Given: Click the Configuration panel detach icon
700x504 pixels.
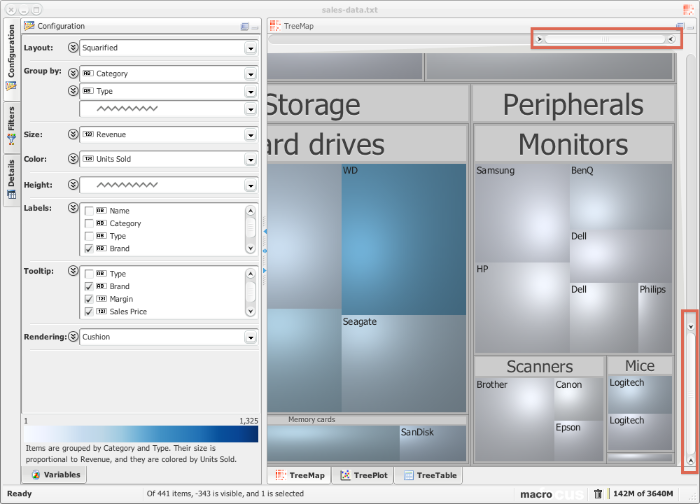Looking at the screenshot, I should (x=246, y=26).
